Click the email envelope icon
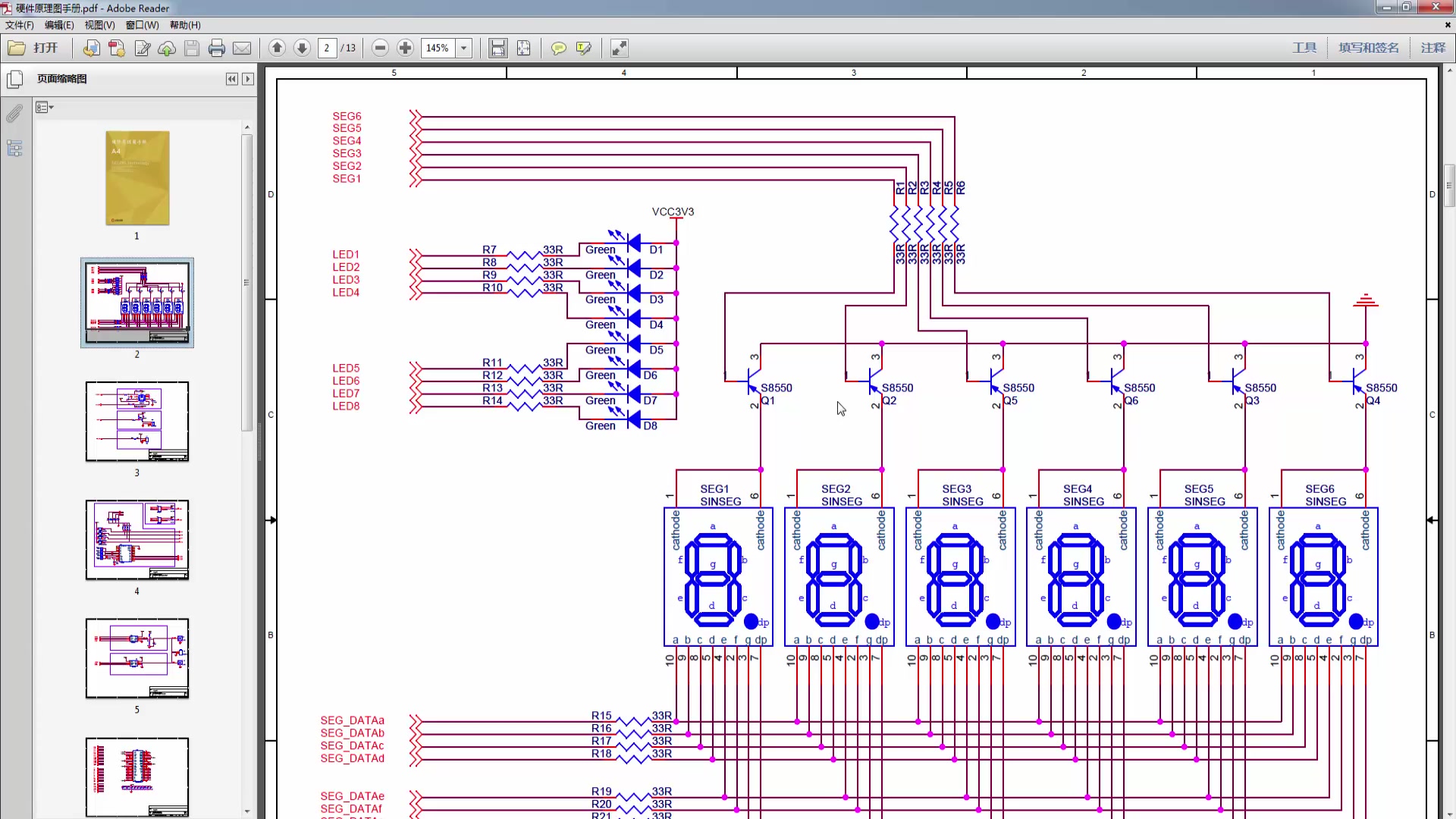1456x819 pixels. (x=242, y=48)
